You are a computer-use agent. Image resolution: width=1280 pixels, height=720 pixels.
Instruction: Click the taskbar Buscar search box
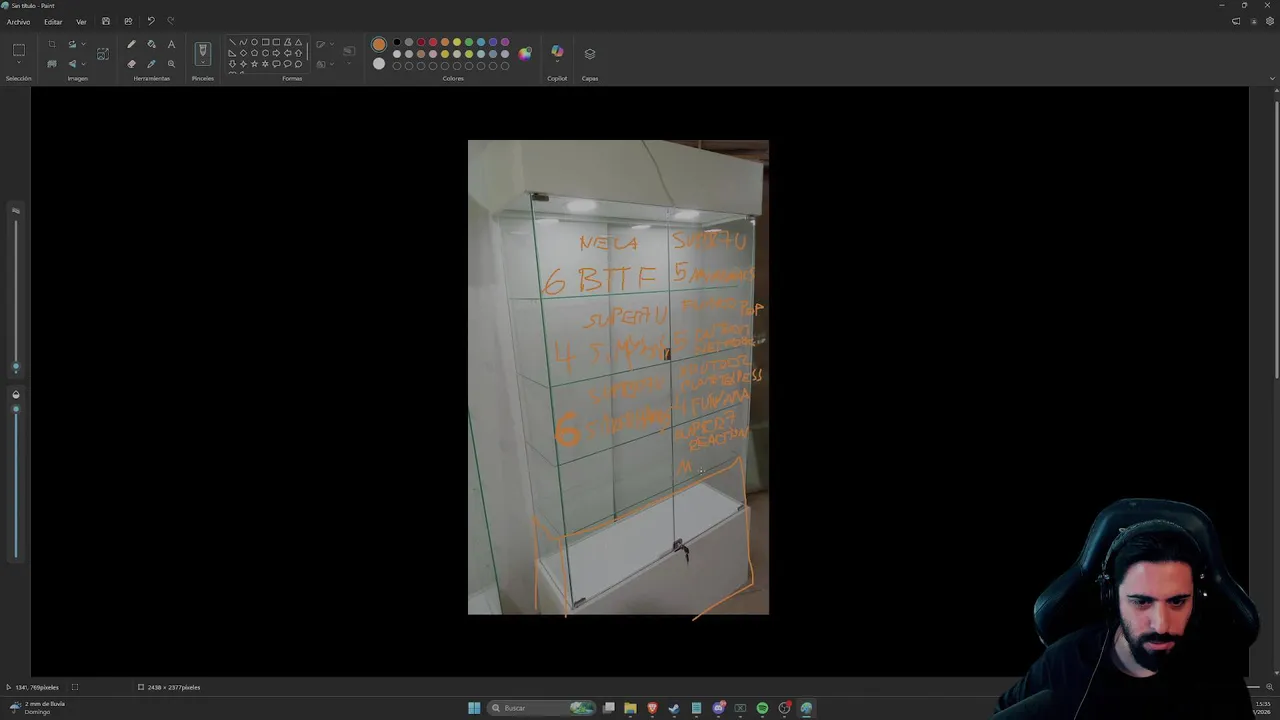pos(541,708)
